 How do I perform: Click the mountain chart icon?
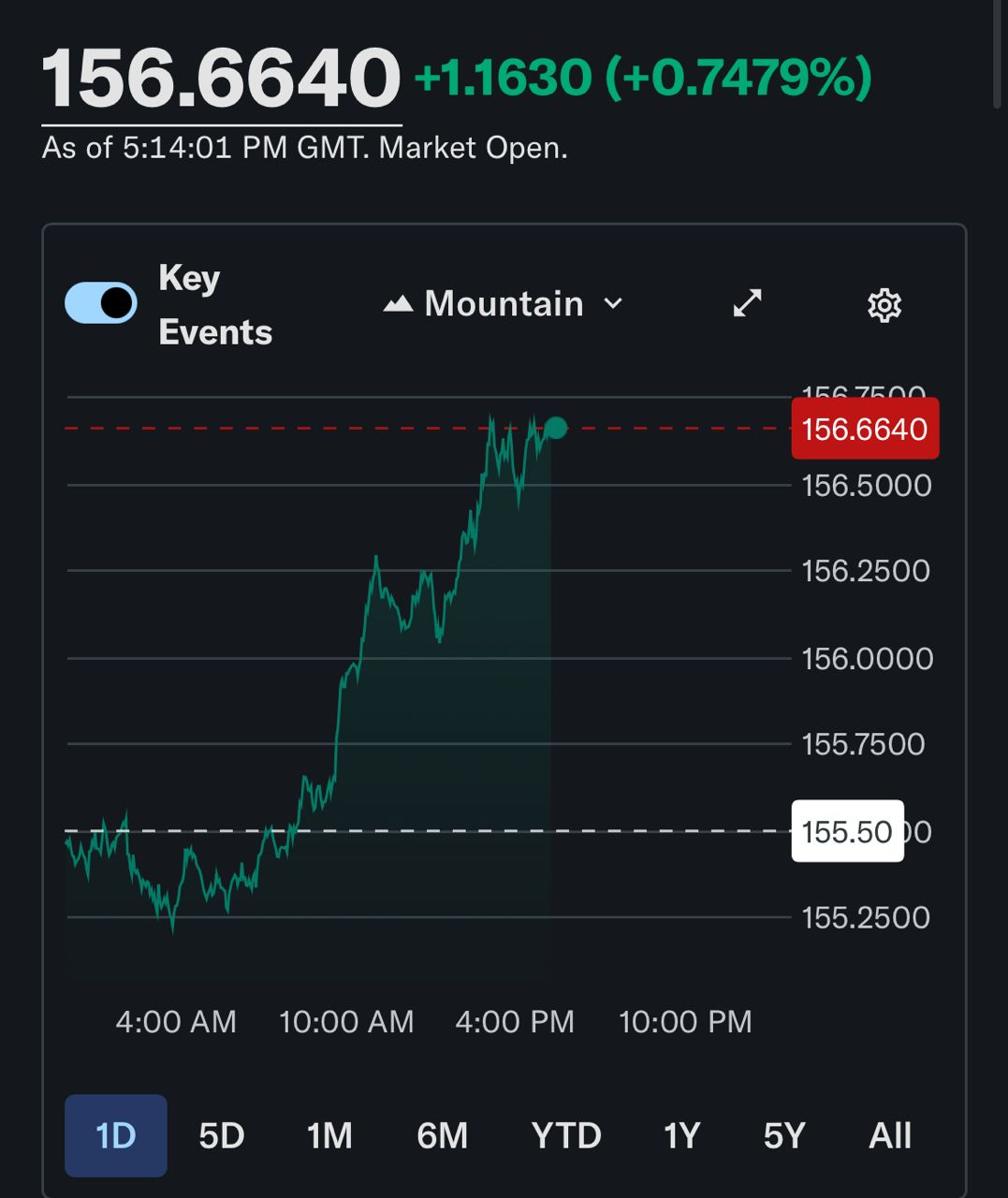click(x=398, y=304)
